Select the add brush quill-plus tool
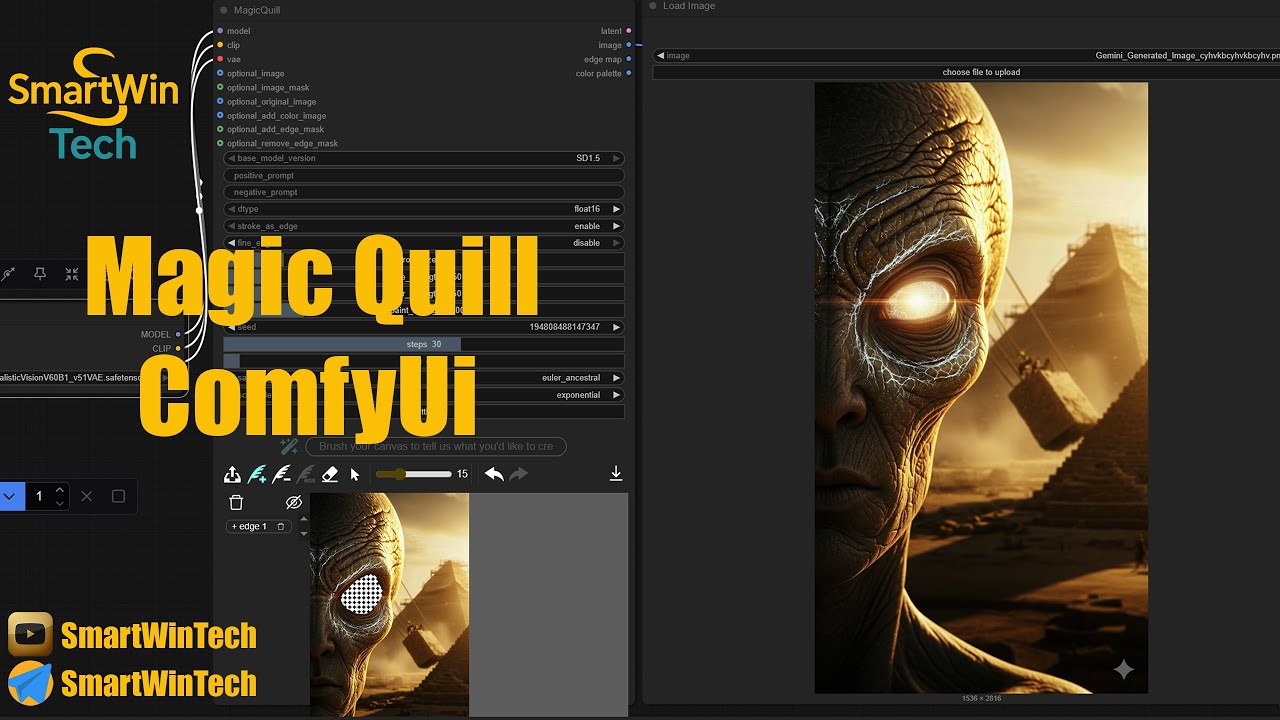This screenshot has width=1280, height=720. click(257, 474)
